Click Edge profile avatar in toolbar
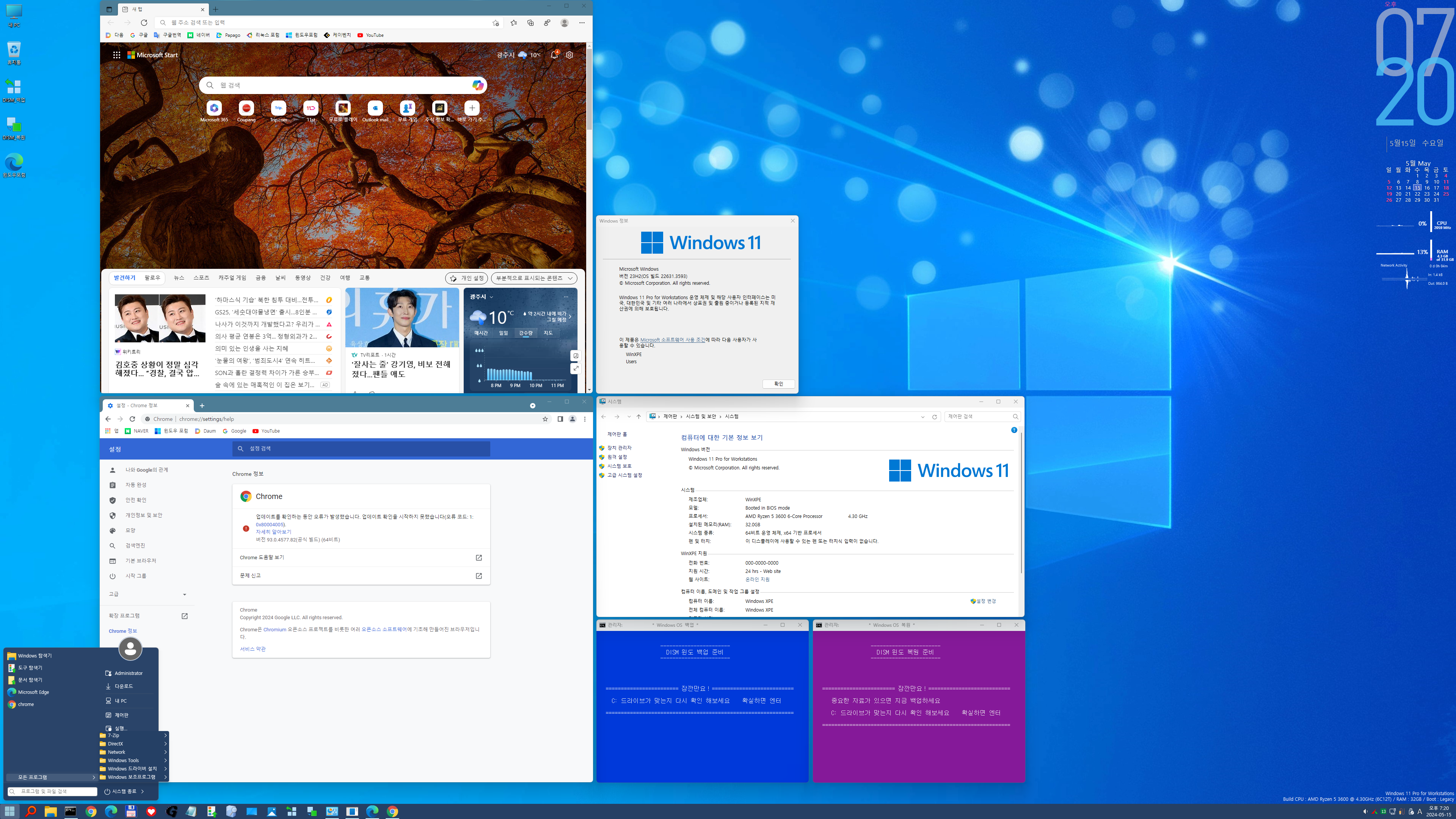 pos(564,23)
